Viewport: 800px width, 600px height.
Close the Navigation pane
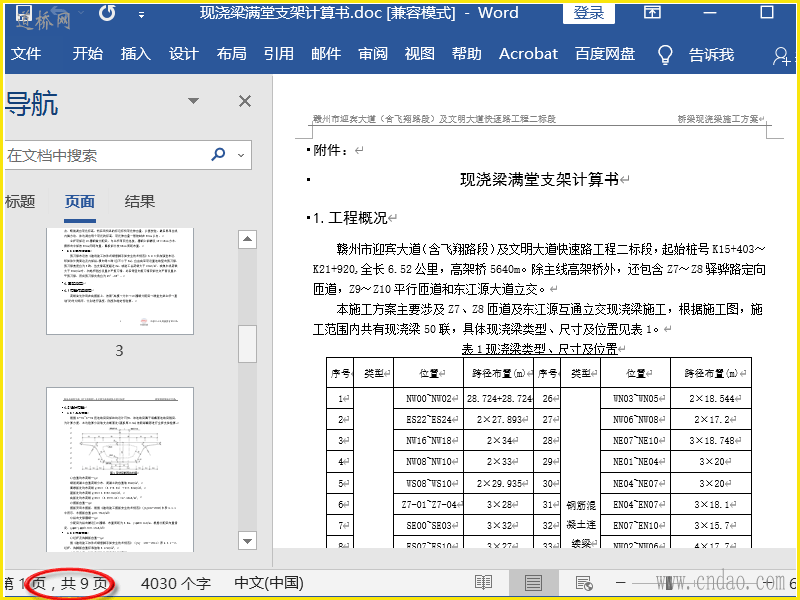[x=244, y=101]
